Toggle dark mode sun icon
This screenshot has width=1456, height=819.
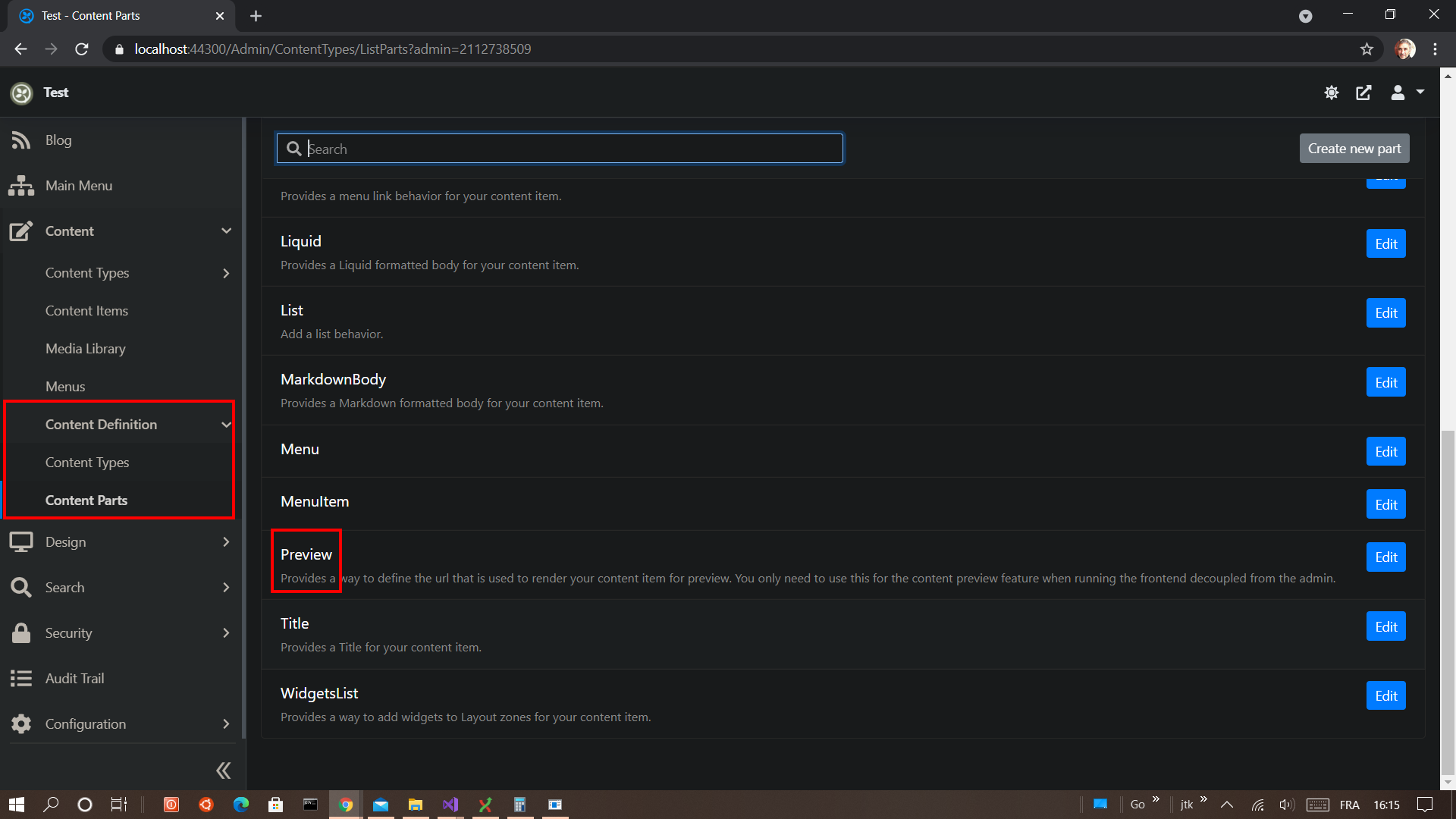(1331, 93)
